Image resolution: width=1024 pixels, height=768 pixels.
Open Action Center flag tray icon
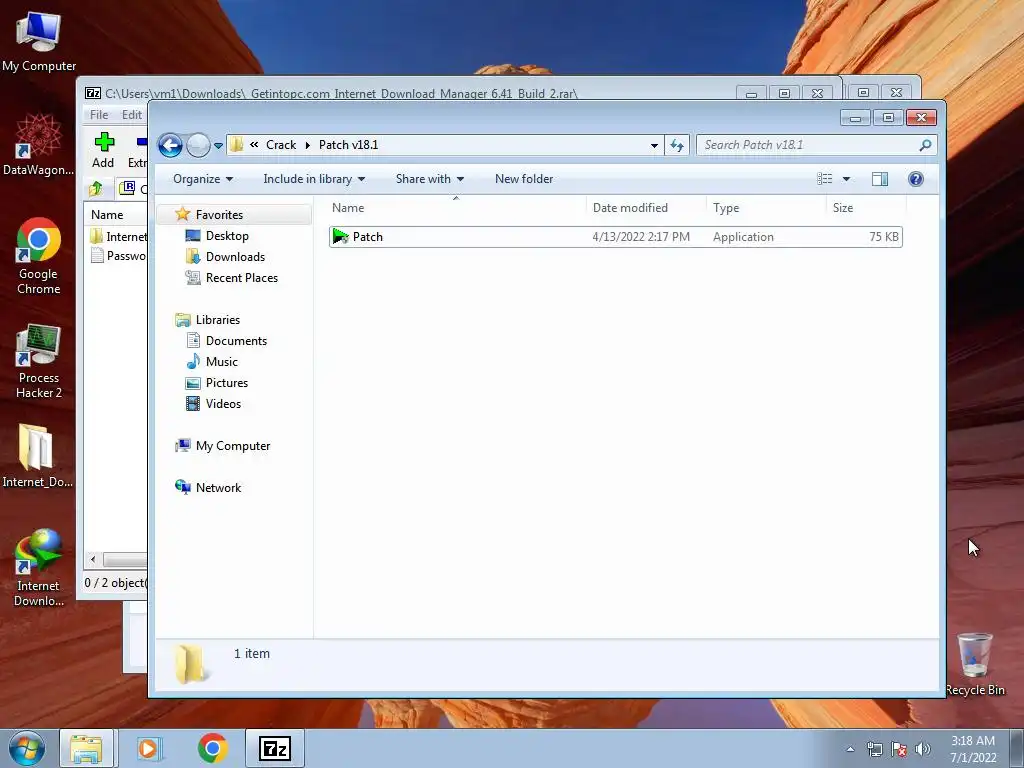(899, 750)
